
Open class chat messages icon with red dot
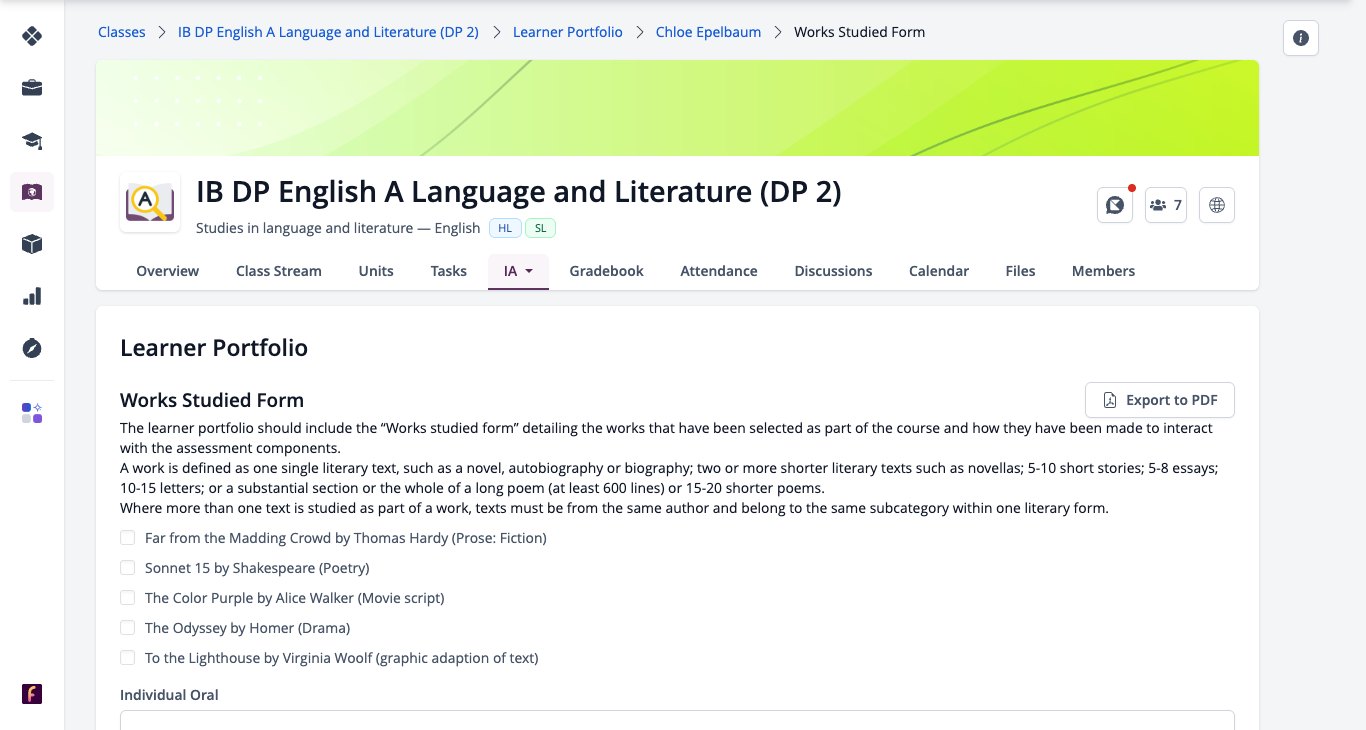[x=1115, y=205]
